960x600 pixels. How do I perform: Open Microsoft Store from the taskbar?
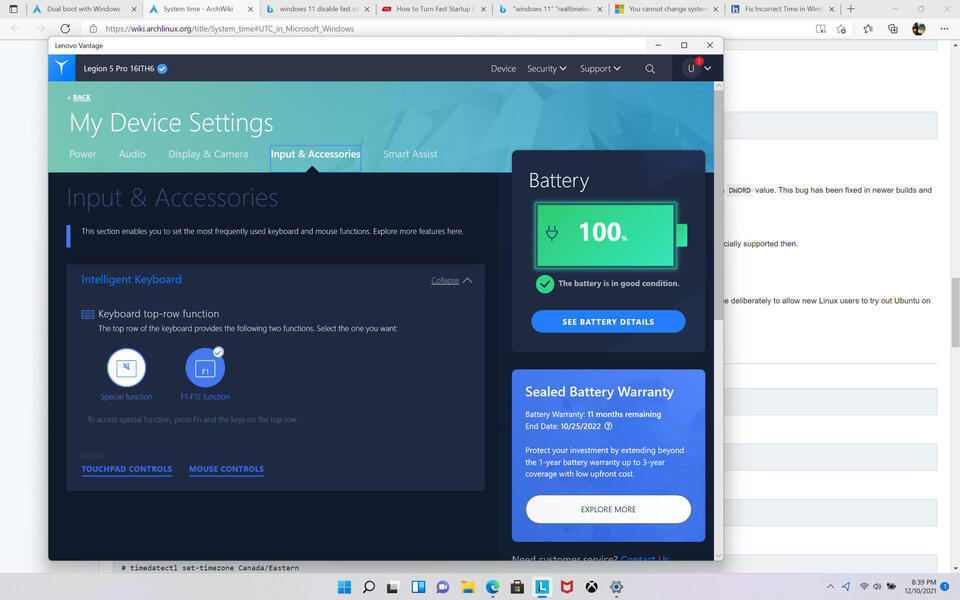pos(517,587)
